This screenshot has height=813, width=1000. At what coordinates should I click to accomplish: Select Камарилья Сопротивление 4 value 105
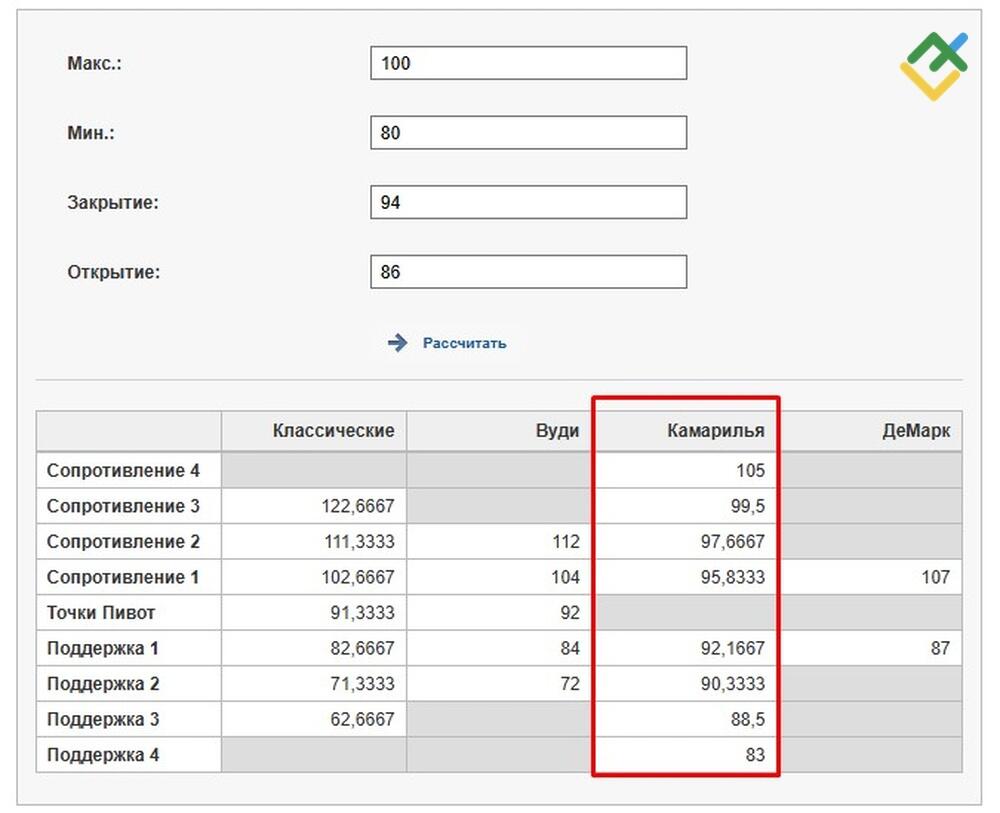[x=749, y=470]
